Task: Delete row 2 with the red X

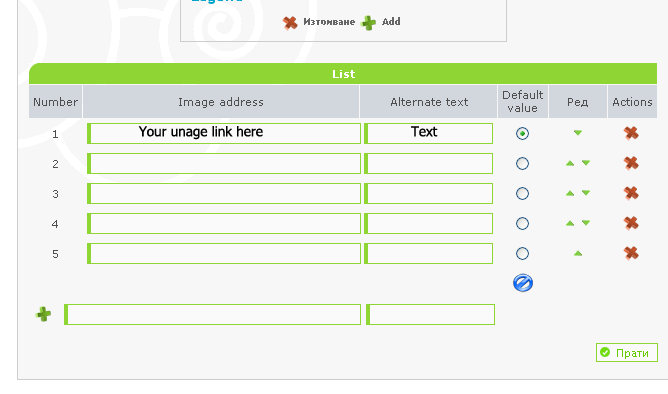Action: [631, 163]
